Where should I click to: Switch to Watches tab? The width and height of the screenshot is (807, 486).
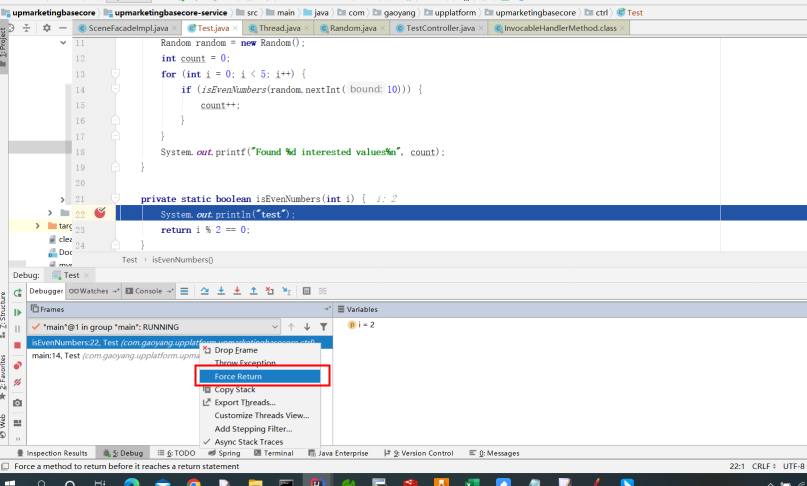click(x=93, y=291)
